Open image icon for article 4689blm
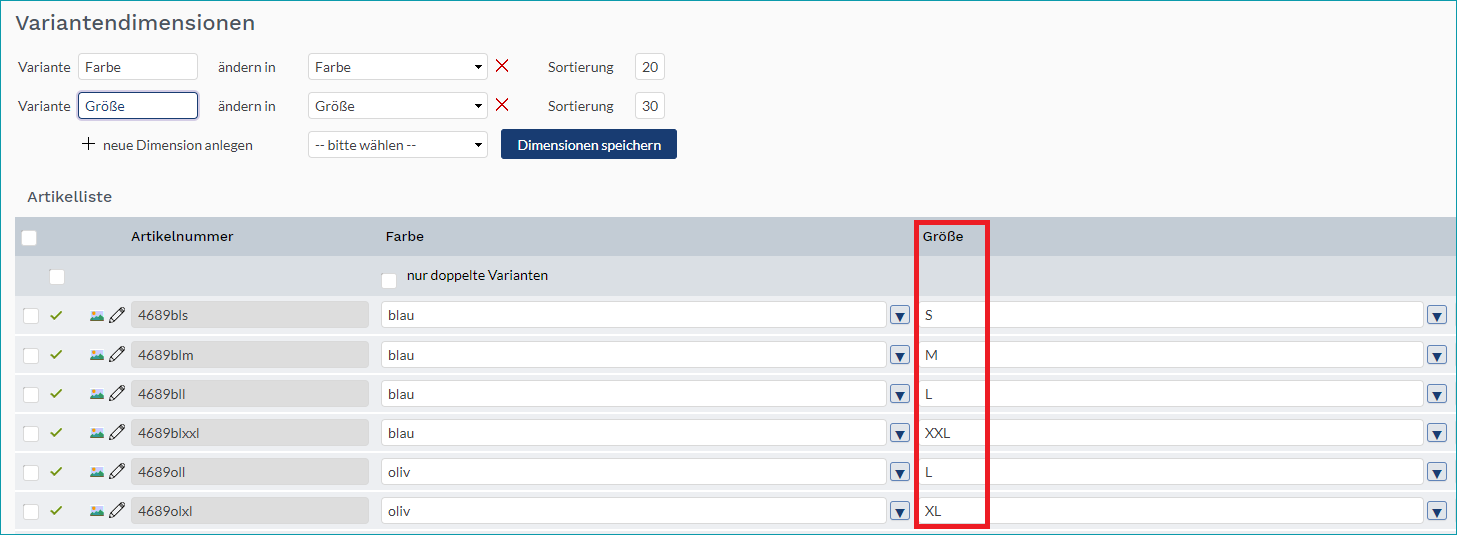 [97, 354]
